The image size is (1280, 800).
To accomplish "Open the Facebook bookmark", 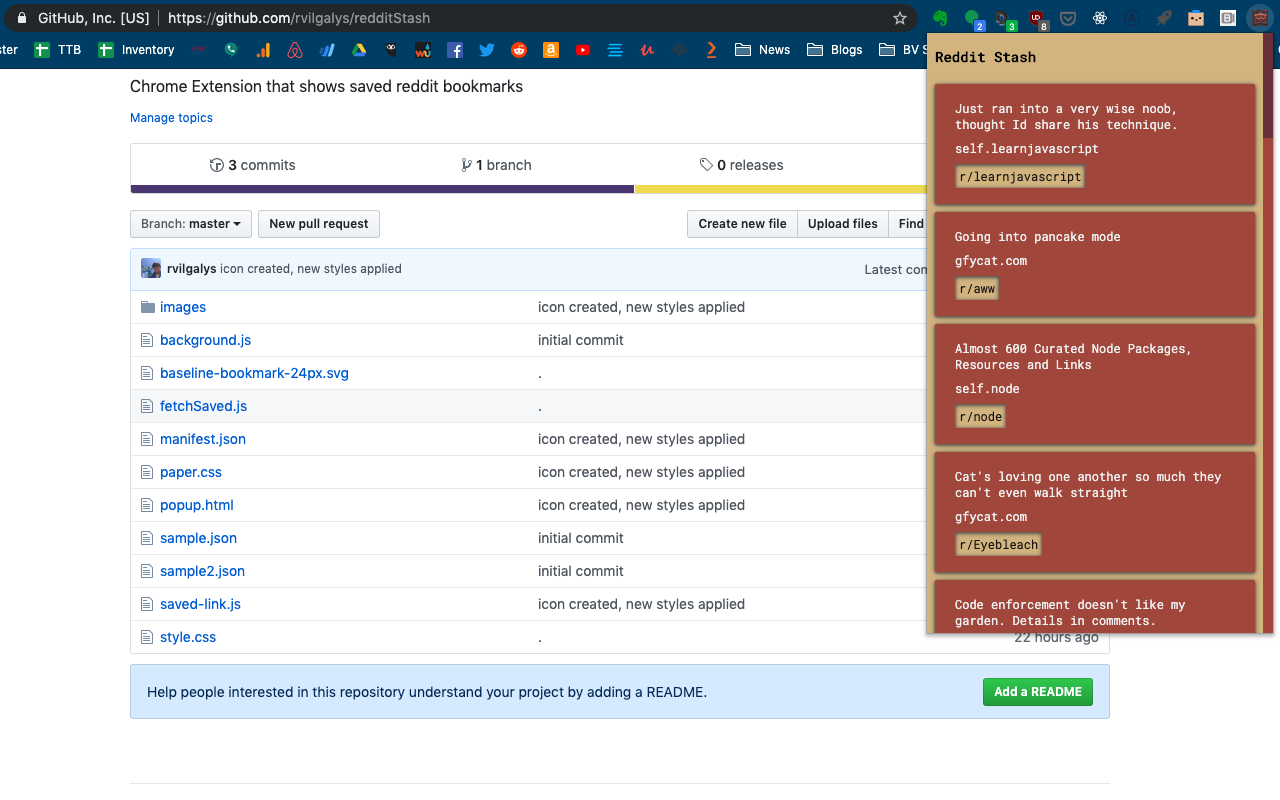I will 455,50.
